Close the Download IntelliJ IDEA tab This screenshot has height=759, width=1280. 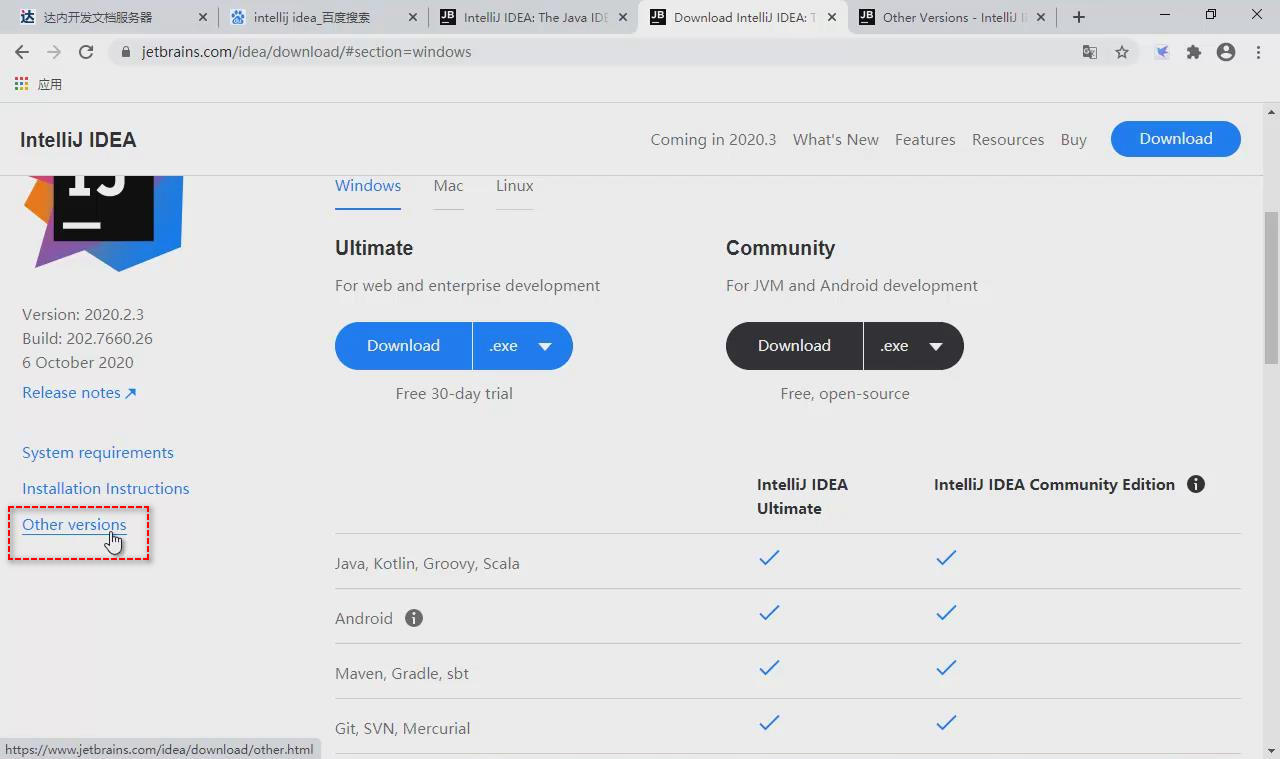[x=832, y=17]
